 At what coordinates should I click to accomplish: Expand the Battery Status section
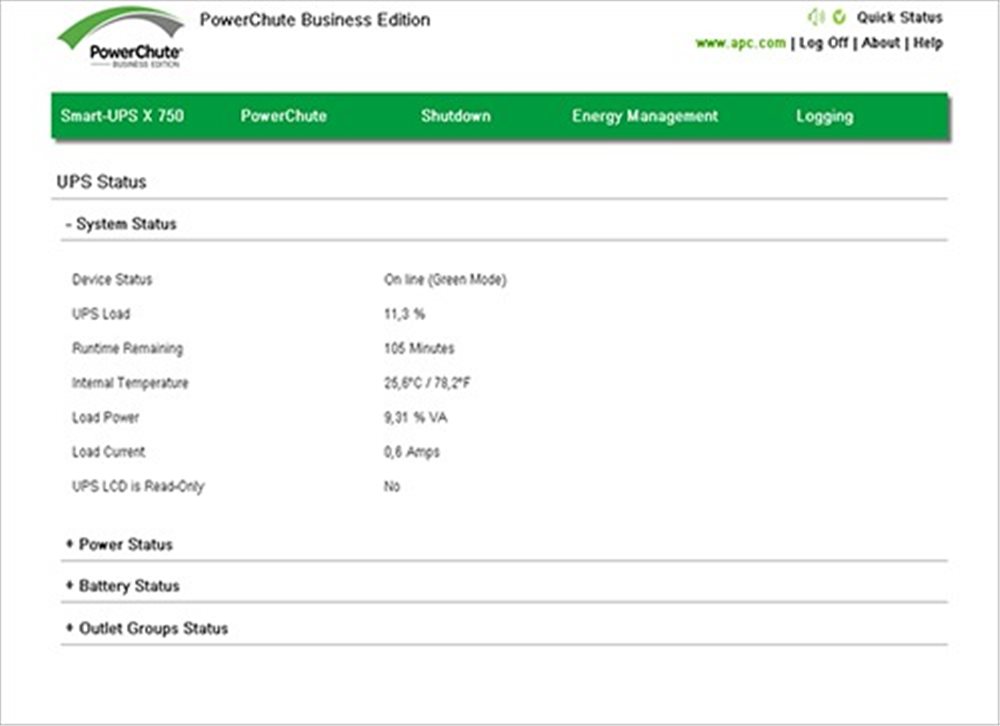click(x=123, y=586)
